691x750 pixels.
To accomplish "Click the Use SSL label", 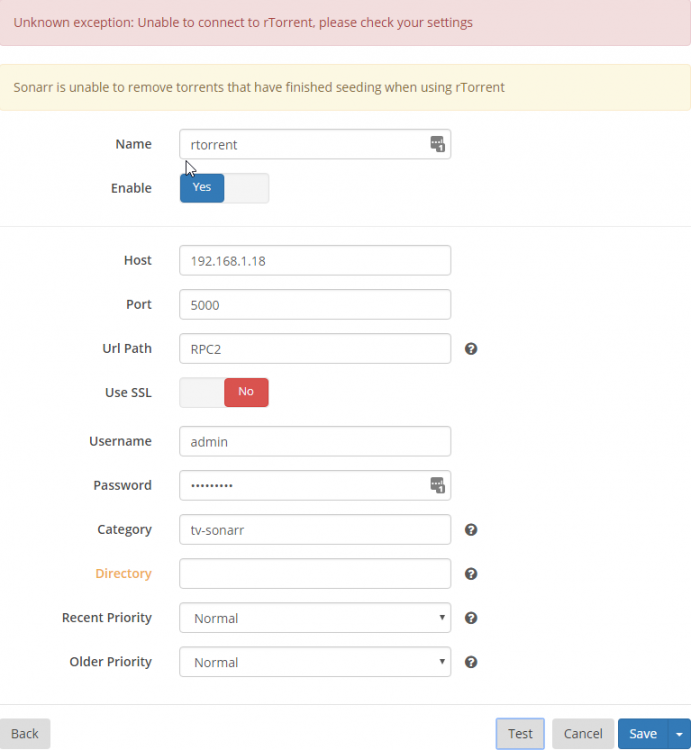I will click(x=128, y=393).
